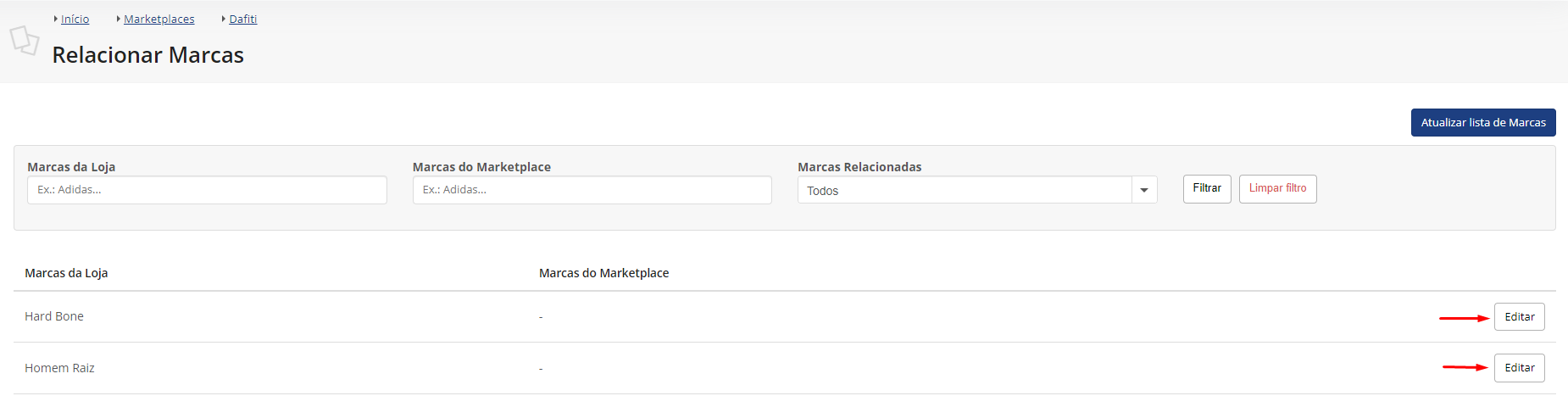Screen dimensions: 1568x396
Task: Click the Marcas da Loja column header
Action: tap(66, 273)
